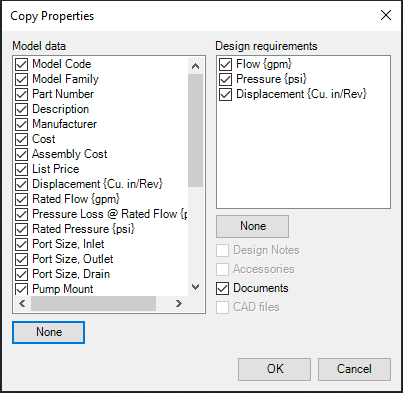Uncheck the Documents checkbox
This screenshot has height=393, width=403.
click(222, 288)
